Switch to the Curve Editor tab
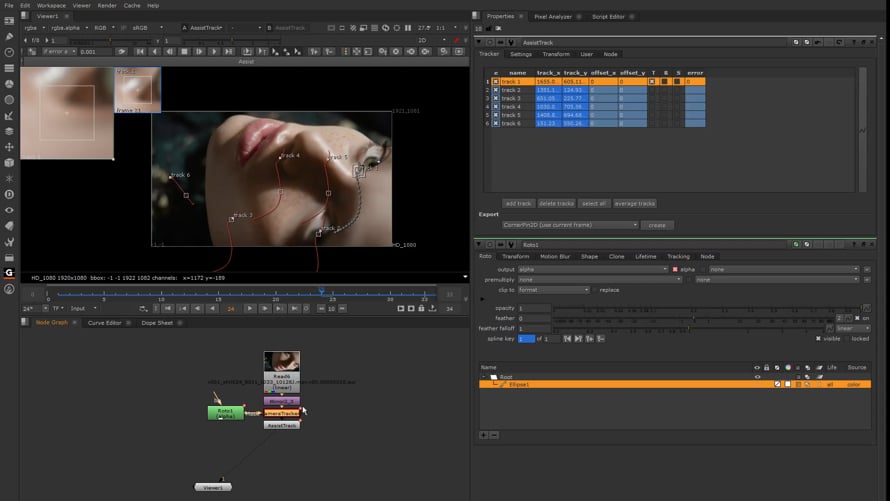 coord(104,323)
